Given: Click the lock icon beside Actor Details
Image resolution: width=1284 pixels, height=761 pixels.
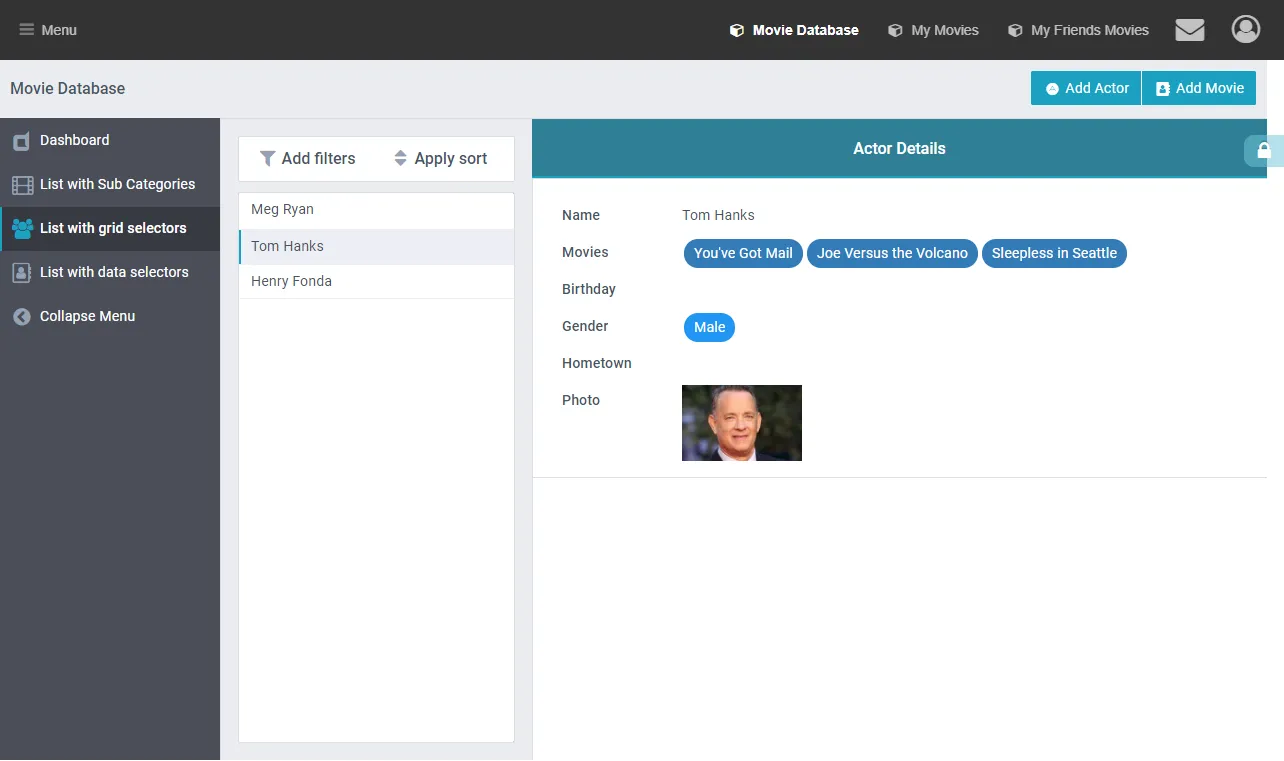Looking at the screenshot, I should [1263, 150].
